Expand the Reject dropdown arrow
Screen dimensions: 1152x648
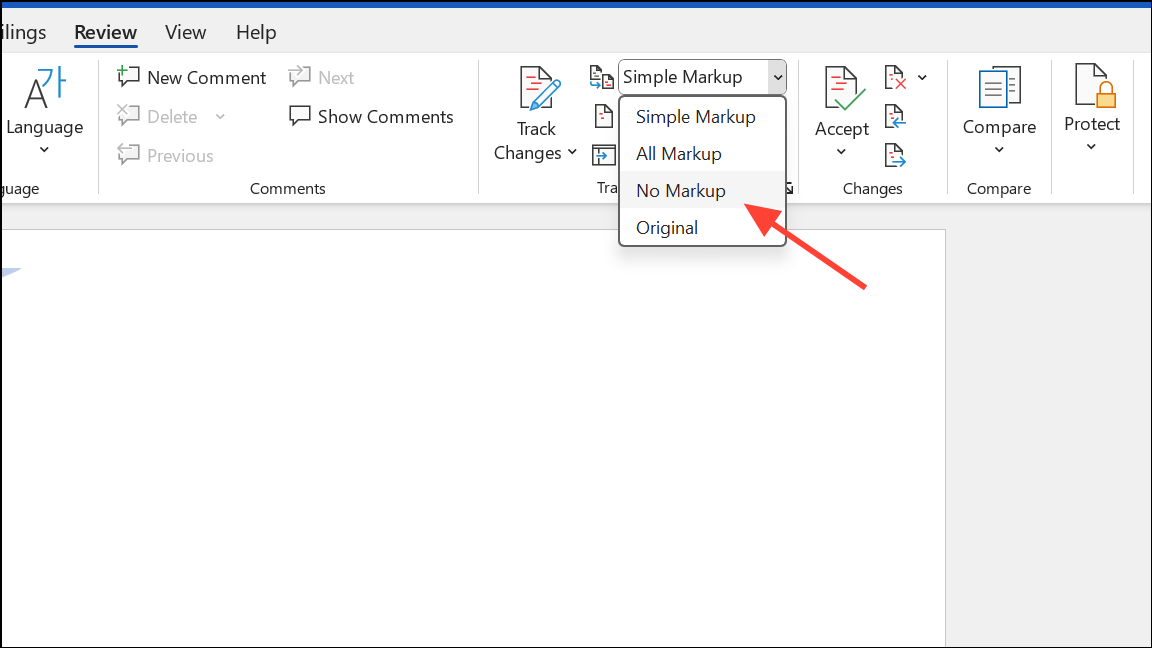(922, 77)
